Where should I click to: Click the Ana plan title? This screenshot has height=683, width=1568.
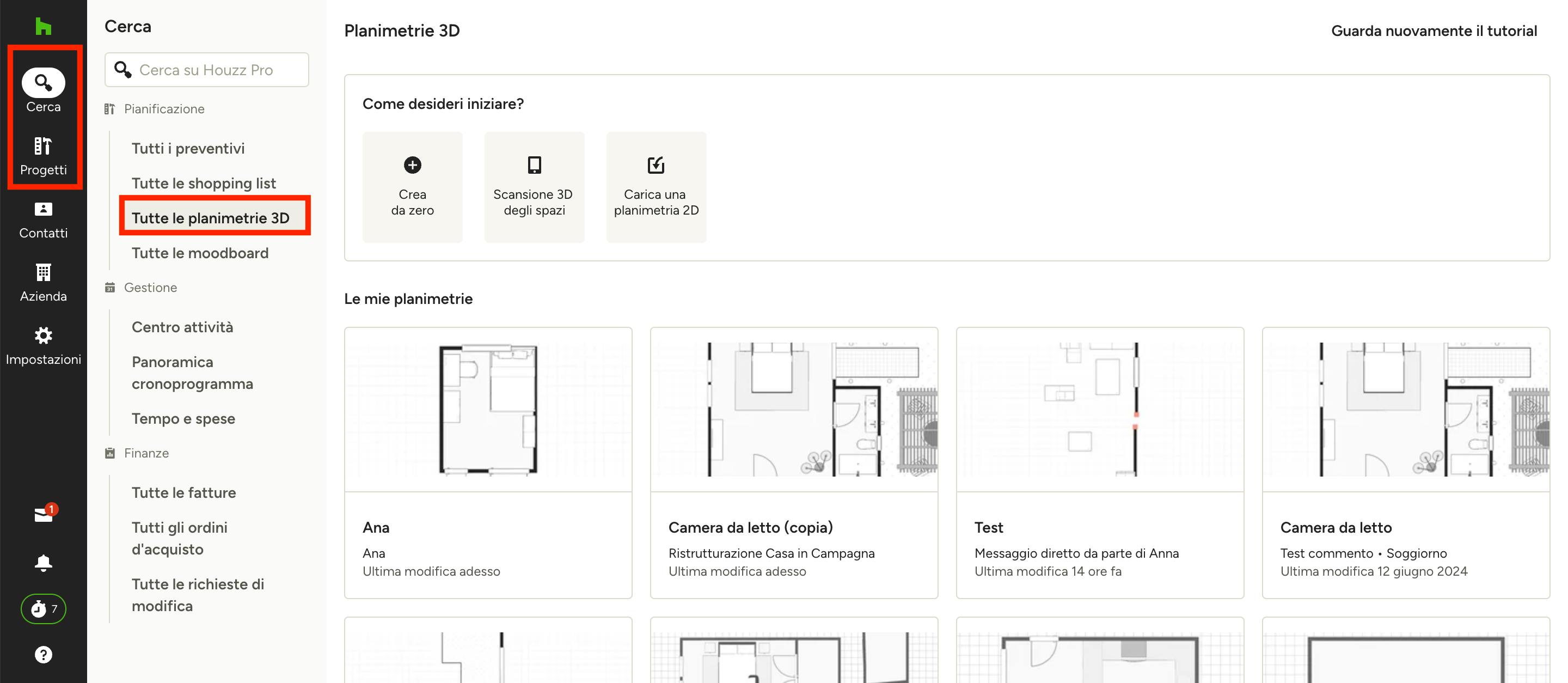[x=376, y=527]
